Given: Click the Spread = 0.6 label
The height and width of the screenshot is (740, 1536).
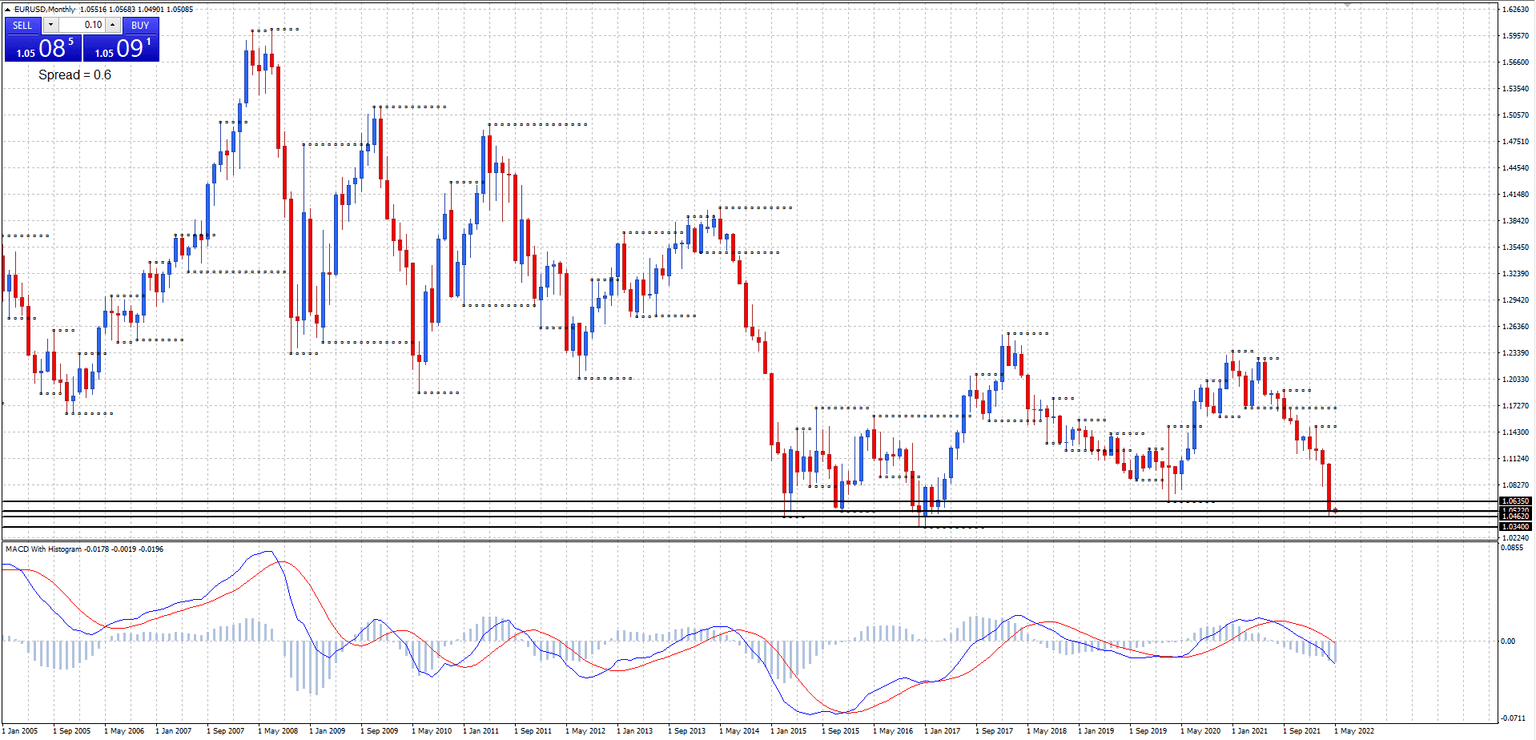Looking at the screenshot, I should click(73, 73).
